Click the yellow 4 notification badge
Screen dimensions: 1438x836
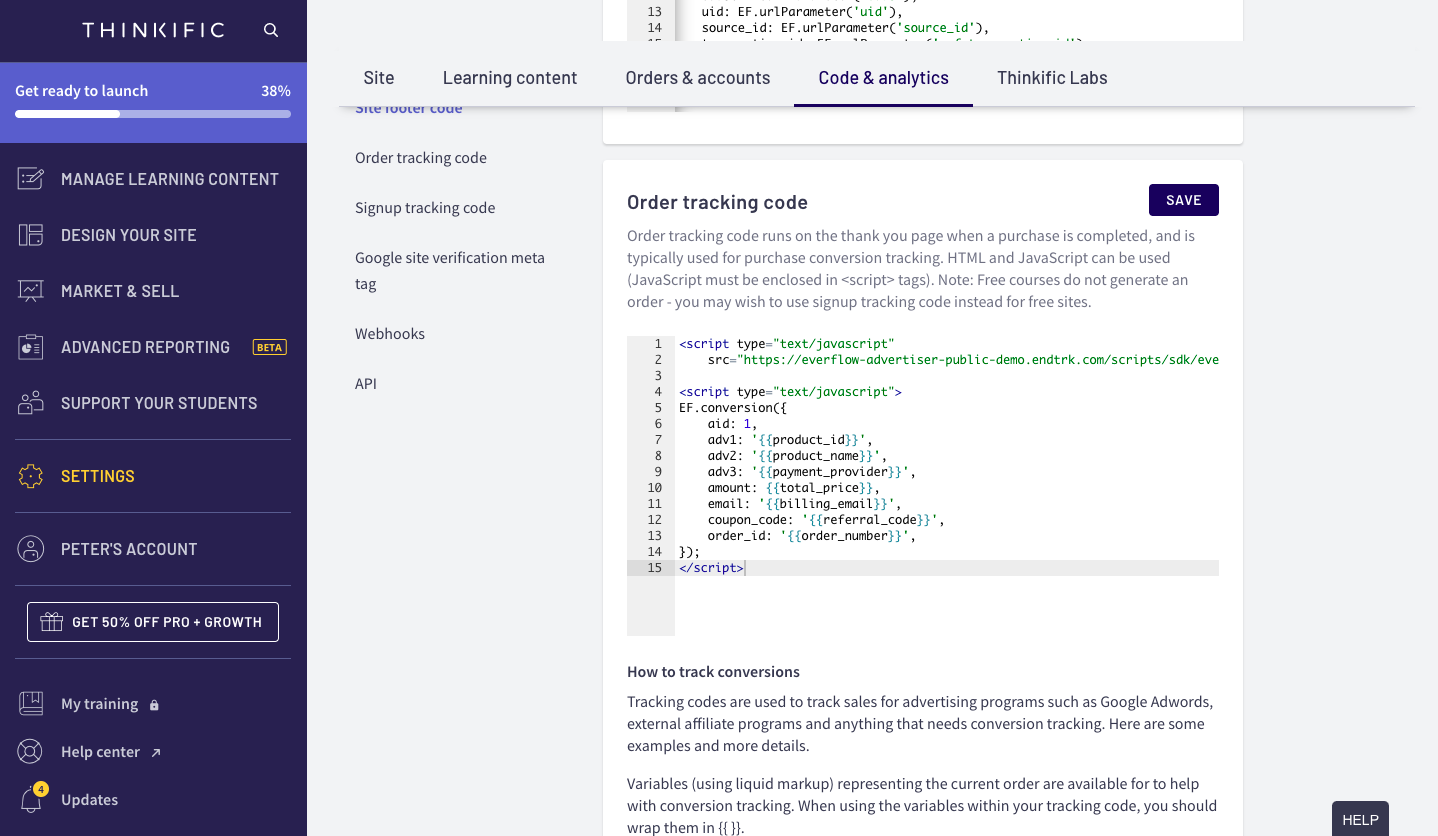pyautogui.click(x=41, y=789)
